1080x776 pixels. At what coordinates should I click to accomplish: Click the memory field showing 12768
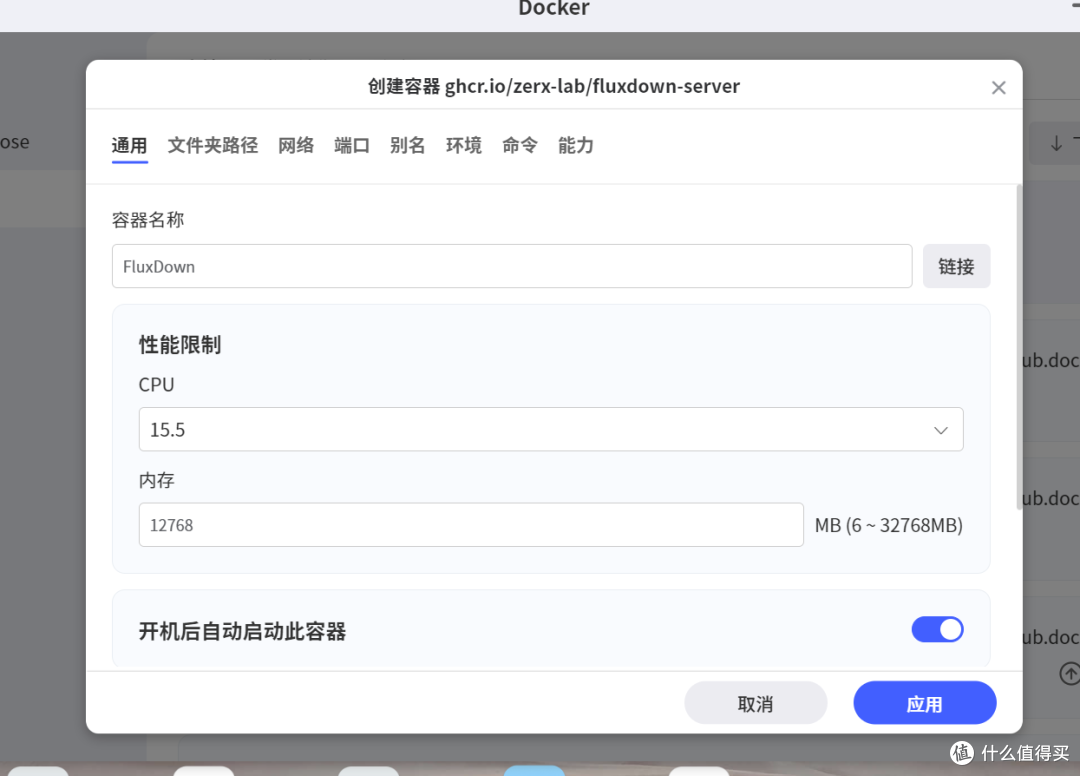point(471,525)
